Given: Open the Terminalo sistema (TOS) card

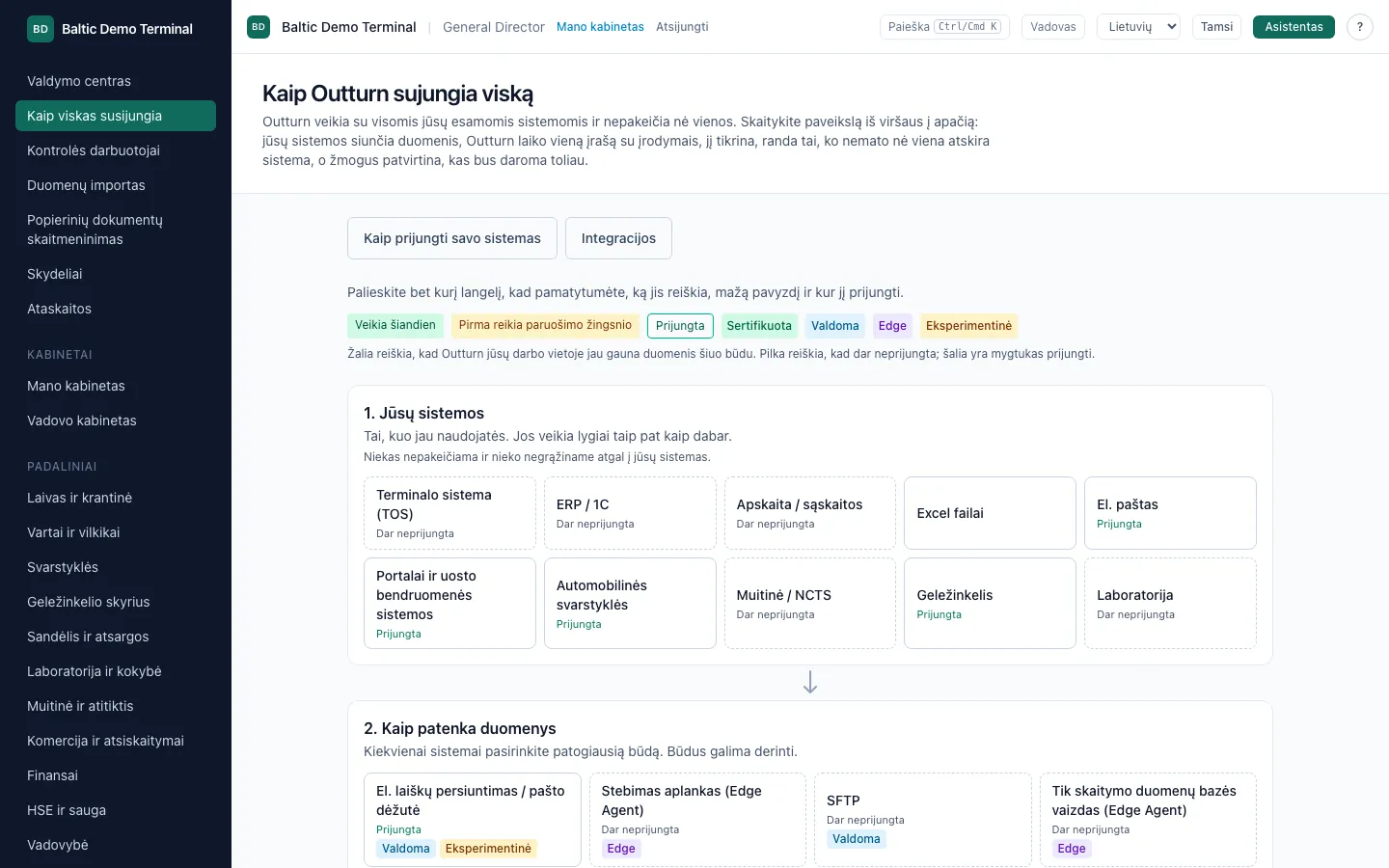Looking at the screenshot, I should pyautogui.click(x=449, y=513).
